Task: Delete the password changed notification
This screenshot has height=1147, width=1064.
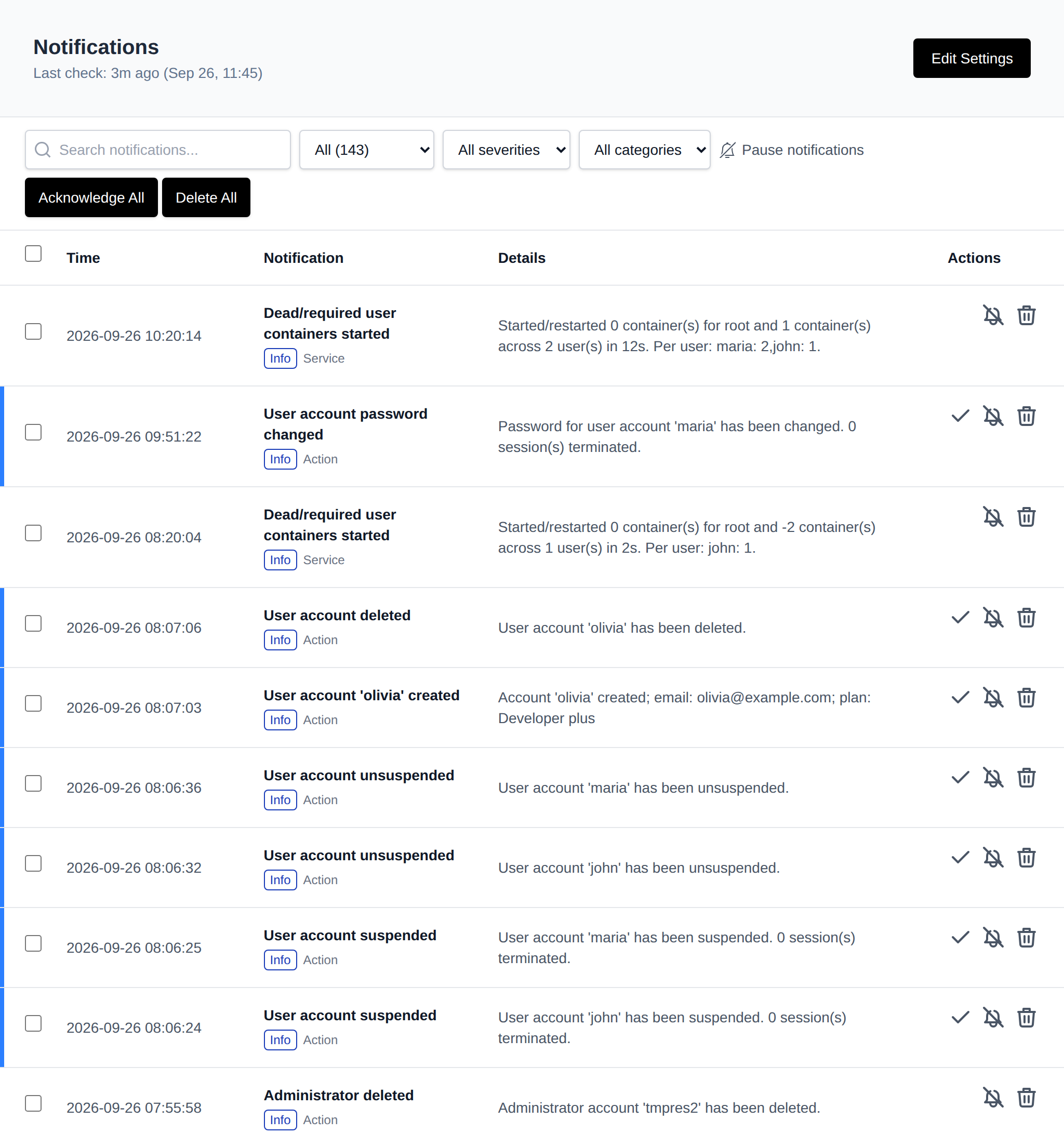Action: (1026, 416)
